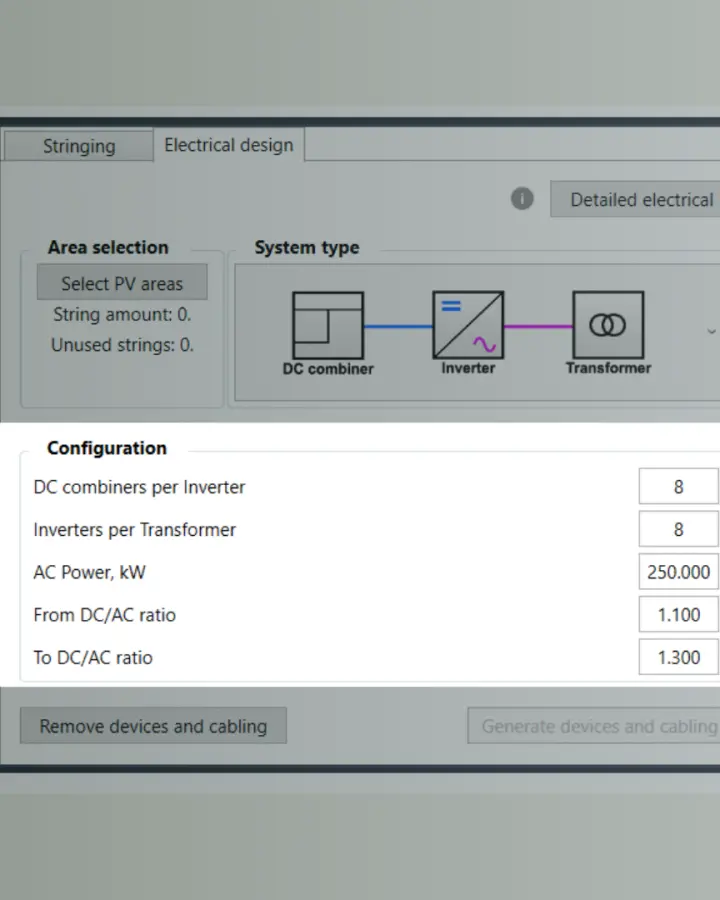
Task: Expand the System type dropdown chevron
Action: point(711,331)
